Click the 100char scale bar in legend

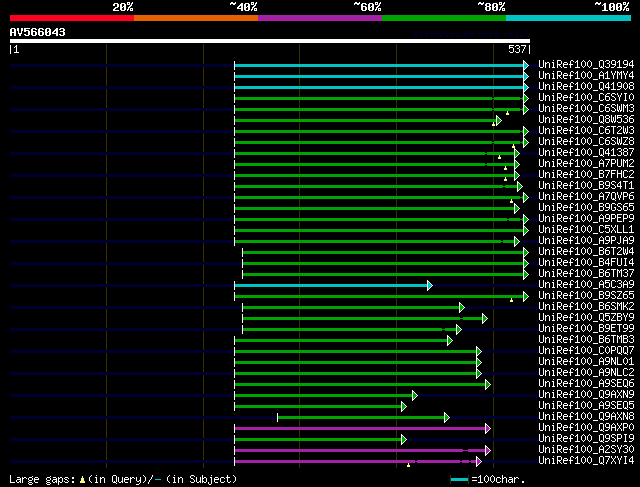tap(459, 479)
